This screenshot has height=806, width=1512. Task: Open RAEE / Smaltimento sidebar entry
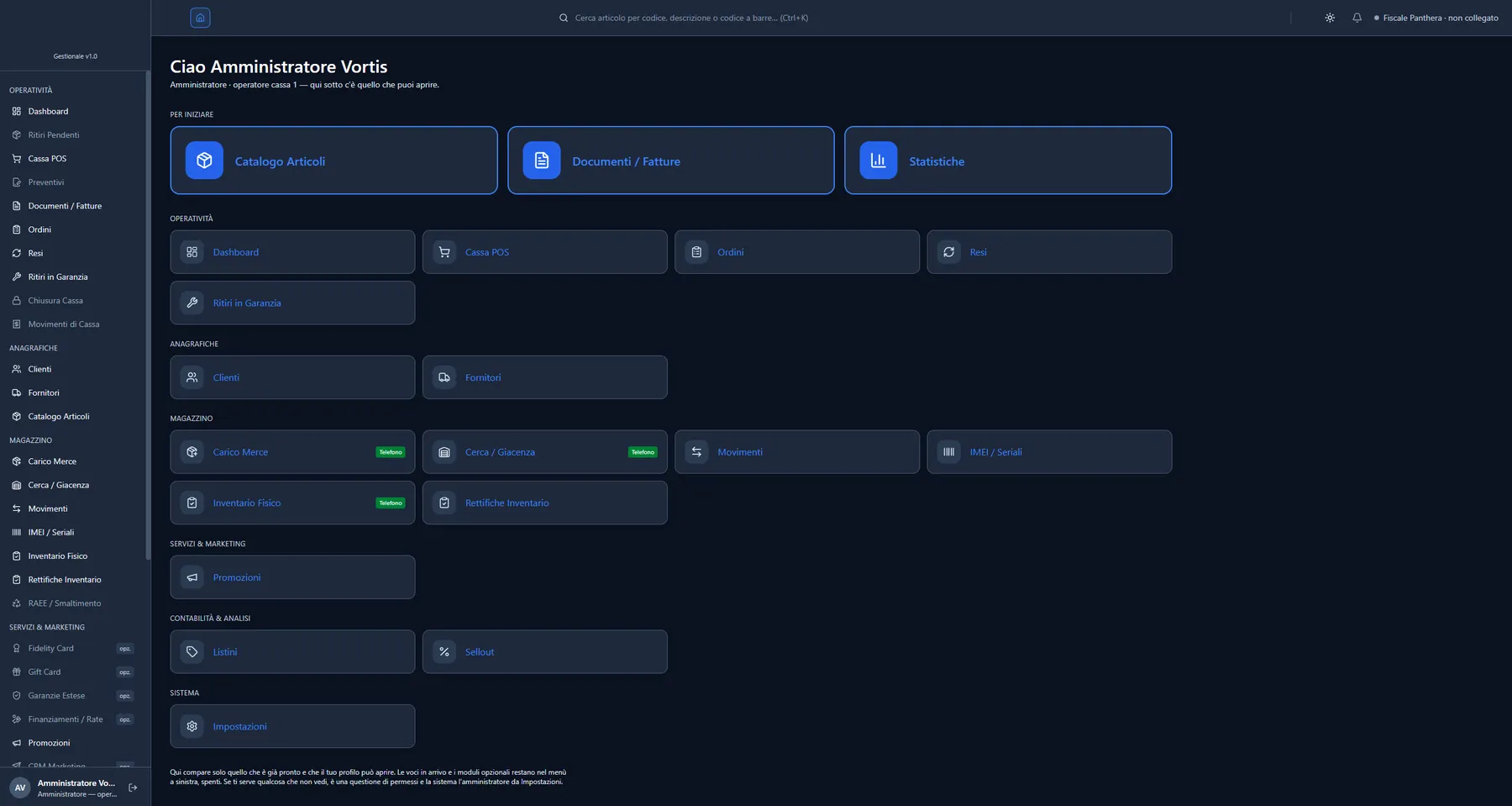[x=73, y=603]
